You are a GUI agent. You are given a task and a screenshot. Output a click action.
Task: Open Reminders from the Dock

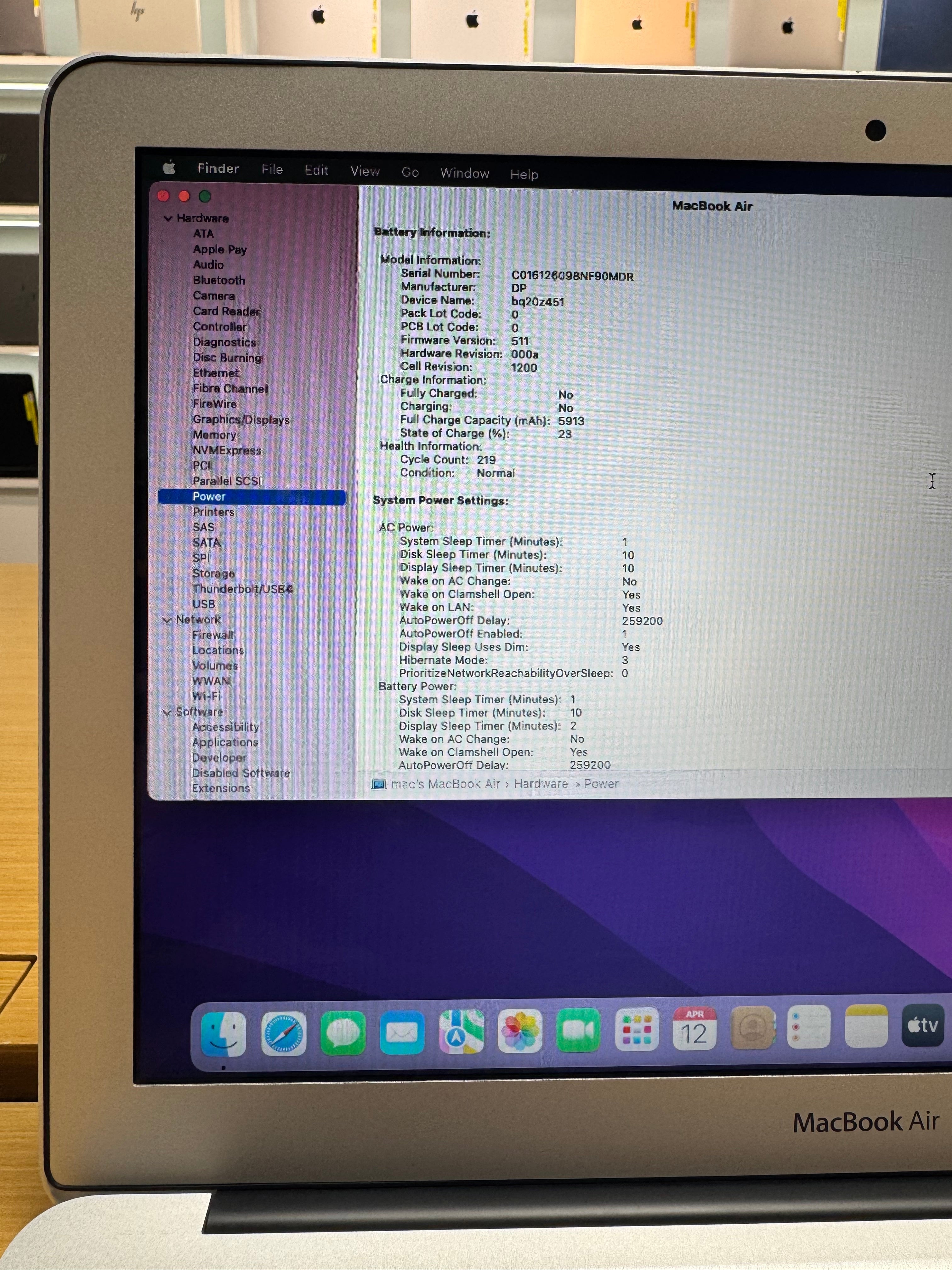tap(808, 1027)
